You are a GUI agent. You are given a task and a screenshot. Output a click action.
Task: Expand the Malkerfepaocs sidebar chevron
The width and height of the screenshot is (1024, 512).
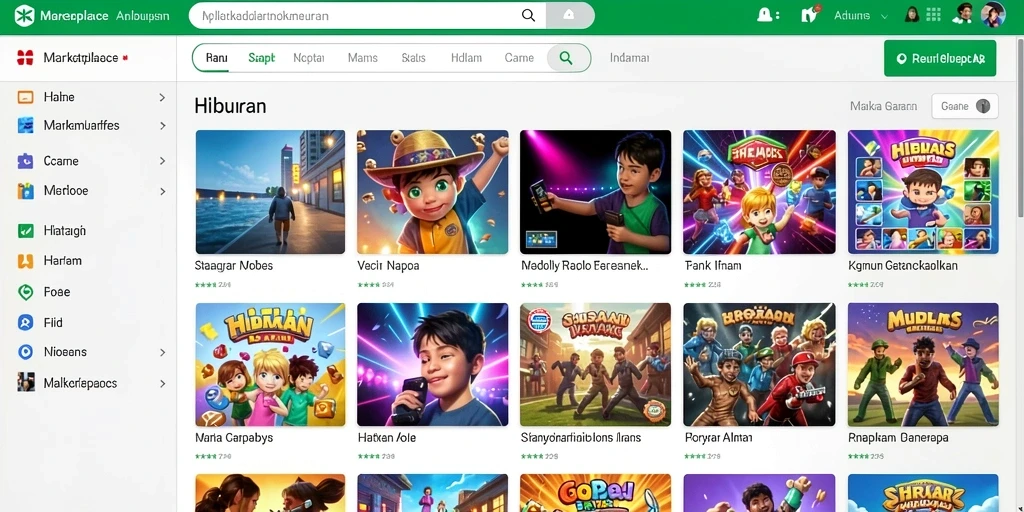point(162,383)
